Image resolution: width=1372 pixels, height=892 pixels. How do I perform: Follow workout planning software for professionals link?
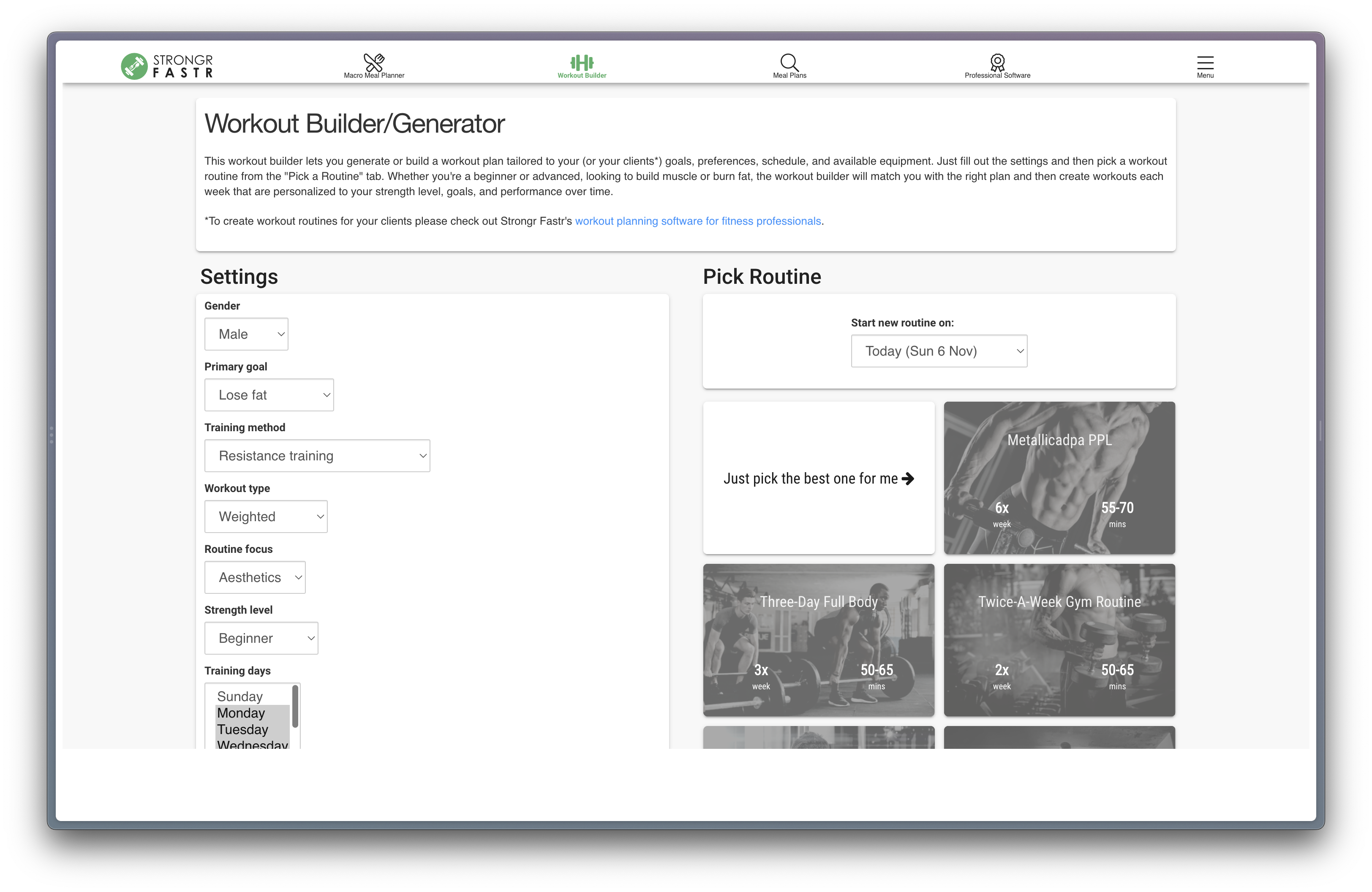pyautogui.click(x=697, y=221)
